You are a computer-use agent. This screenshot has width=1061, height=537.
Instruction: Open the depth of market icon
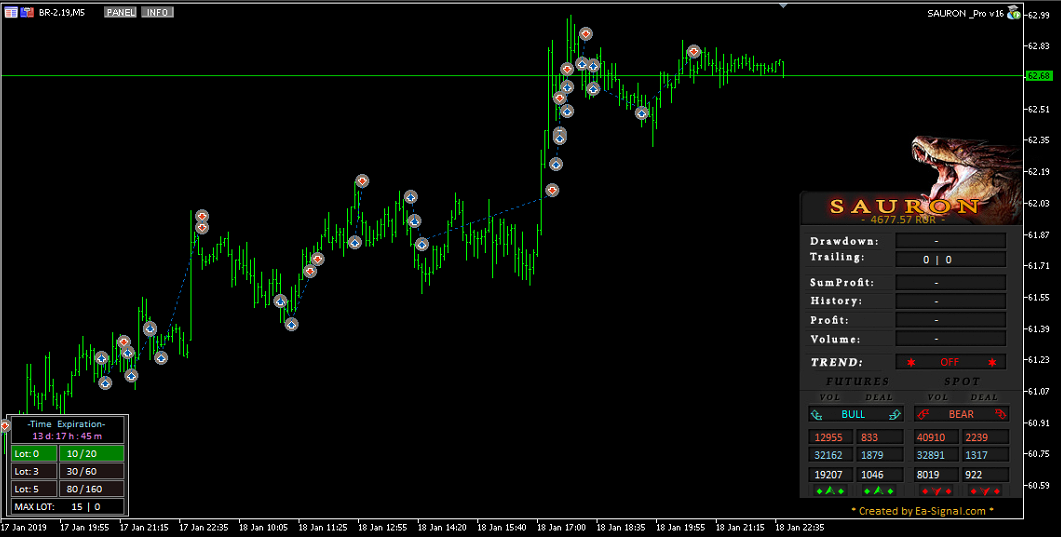[27, 11]
